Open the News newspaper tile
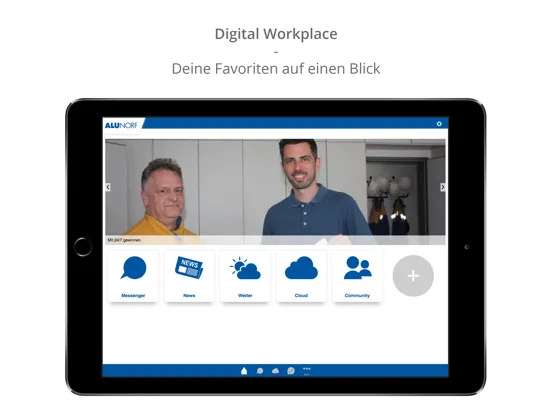 click(x=189, y=276)
